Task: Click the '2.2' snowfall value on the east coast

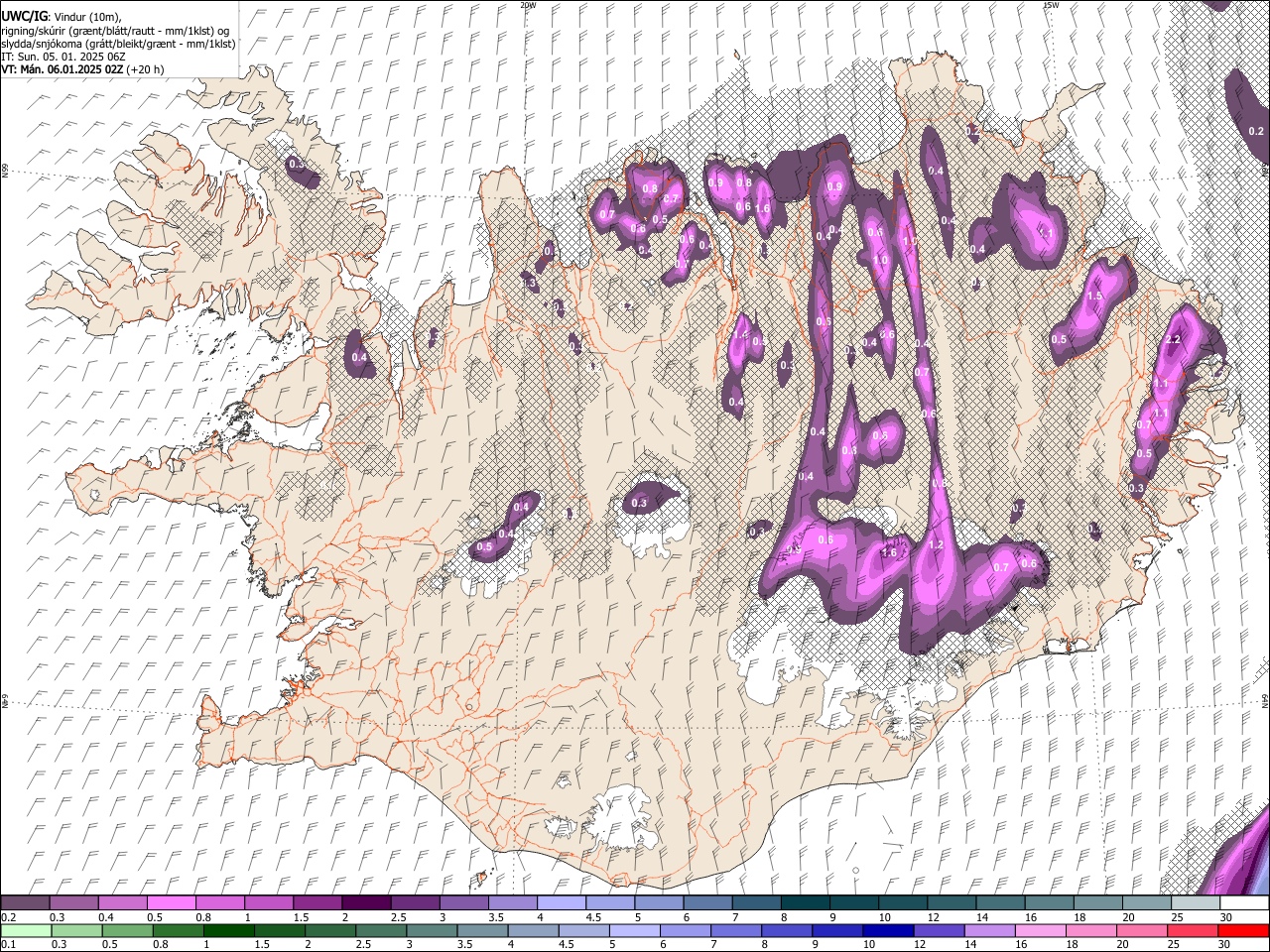Action: click(1173, 339)
